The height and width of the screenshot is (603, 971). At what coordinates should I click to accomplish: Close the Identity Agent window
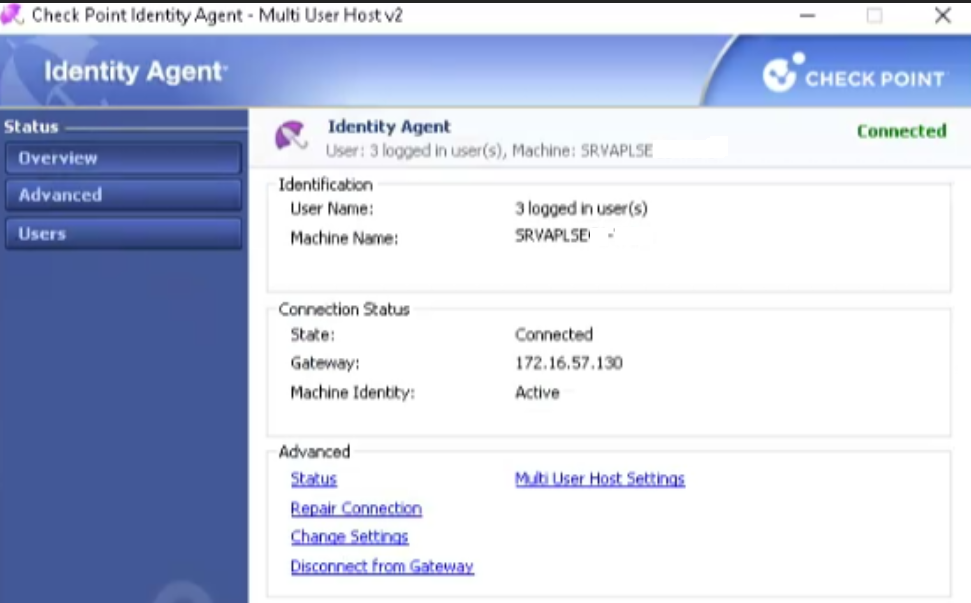[x=942, y=16]
